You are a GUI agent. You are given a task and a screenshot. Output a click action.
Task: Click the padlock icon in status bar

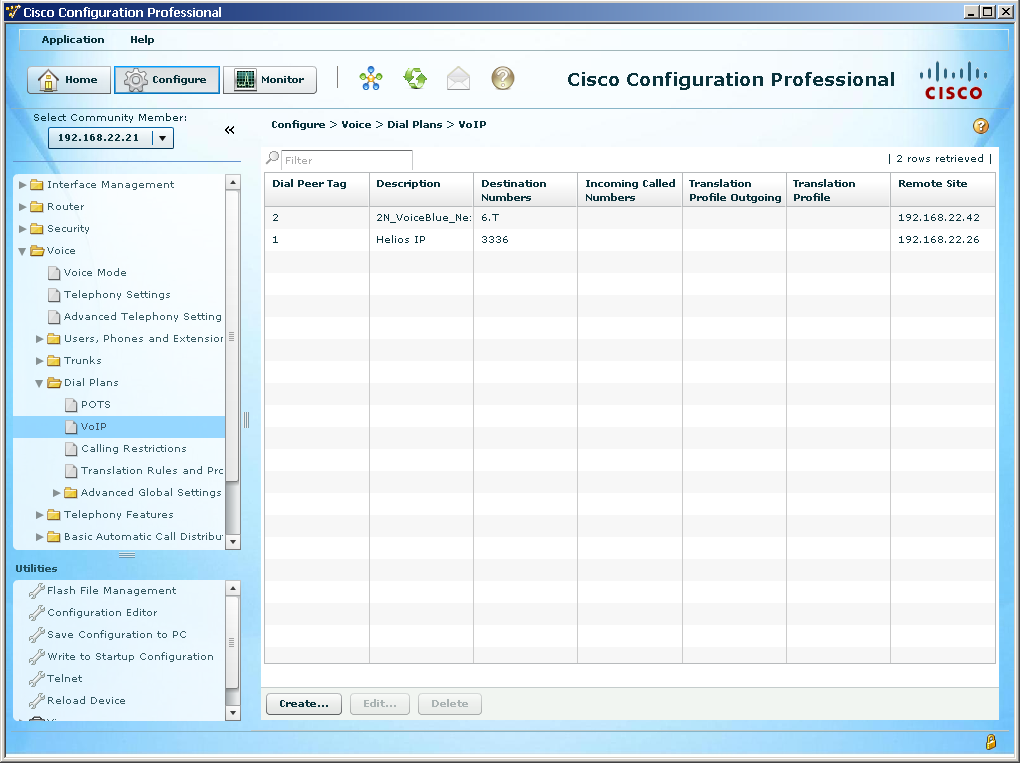(990, 742)
